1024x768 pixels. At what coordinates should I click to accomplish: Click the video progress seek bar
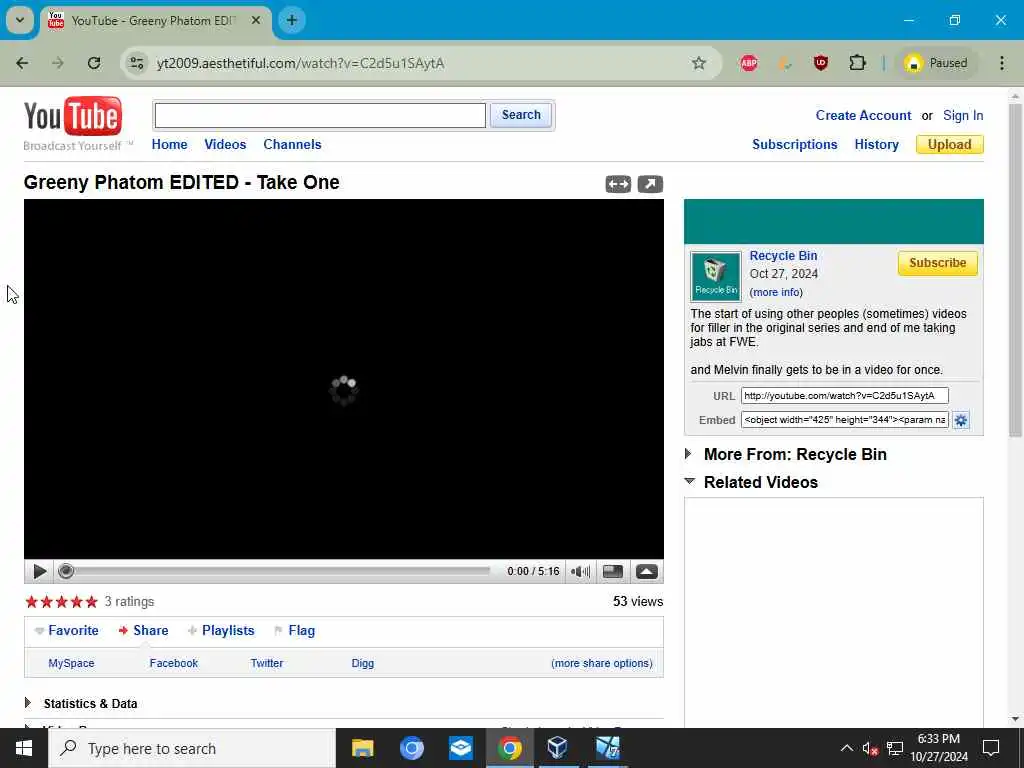(274, 571)
